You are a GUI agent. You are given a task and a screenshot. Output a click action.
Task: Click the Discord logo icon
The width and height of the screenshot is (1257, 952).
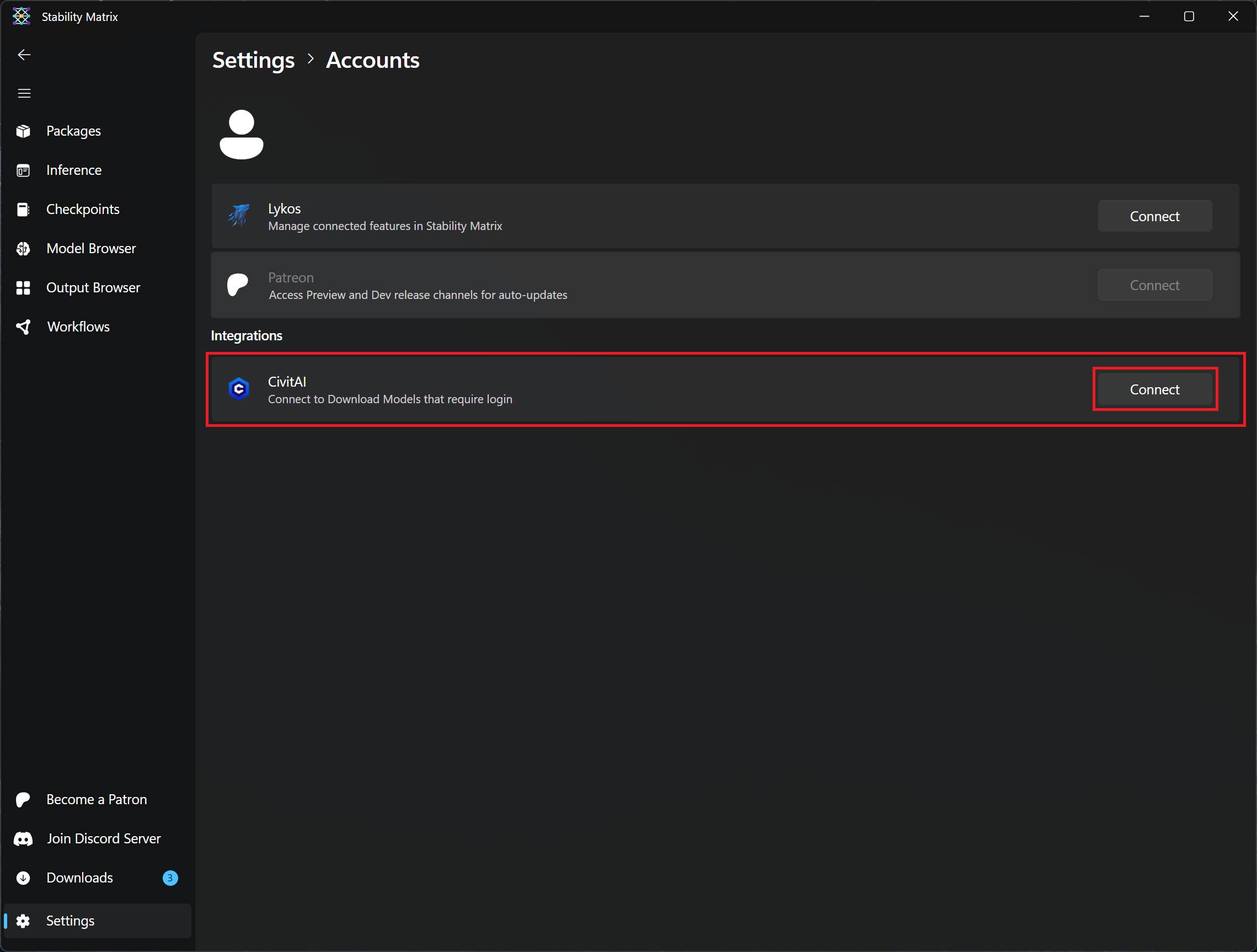click(x=23, y=839)
